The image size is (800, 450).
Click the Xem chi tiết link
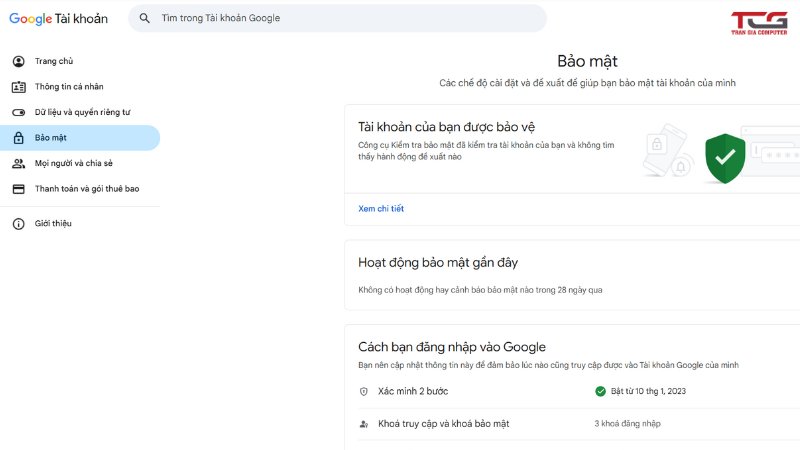pos(381,209)
